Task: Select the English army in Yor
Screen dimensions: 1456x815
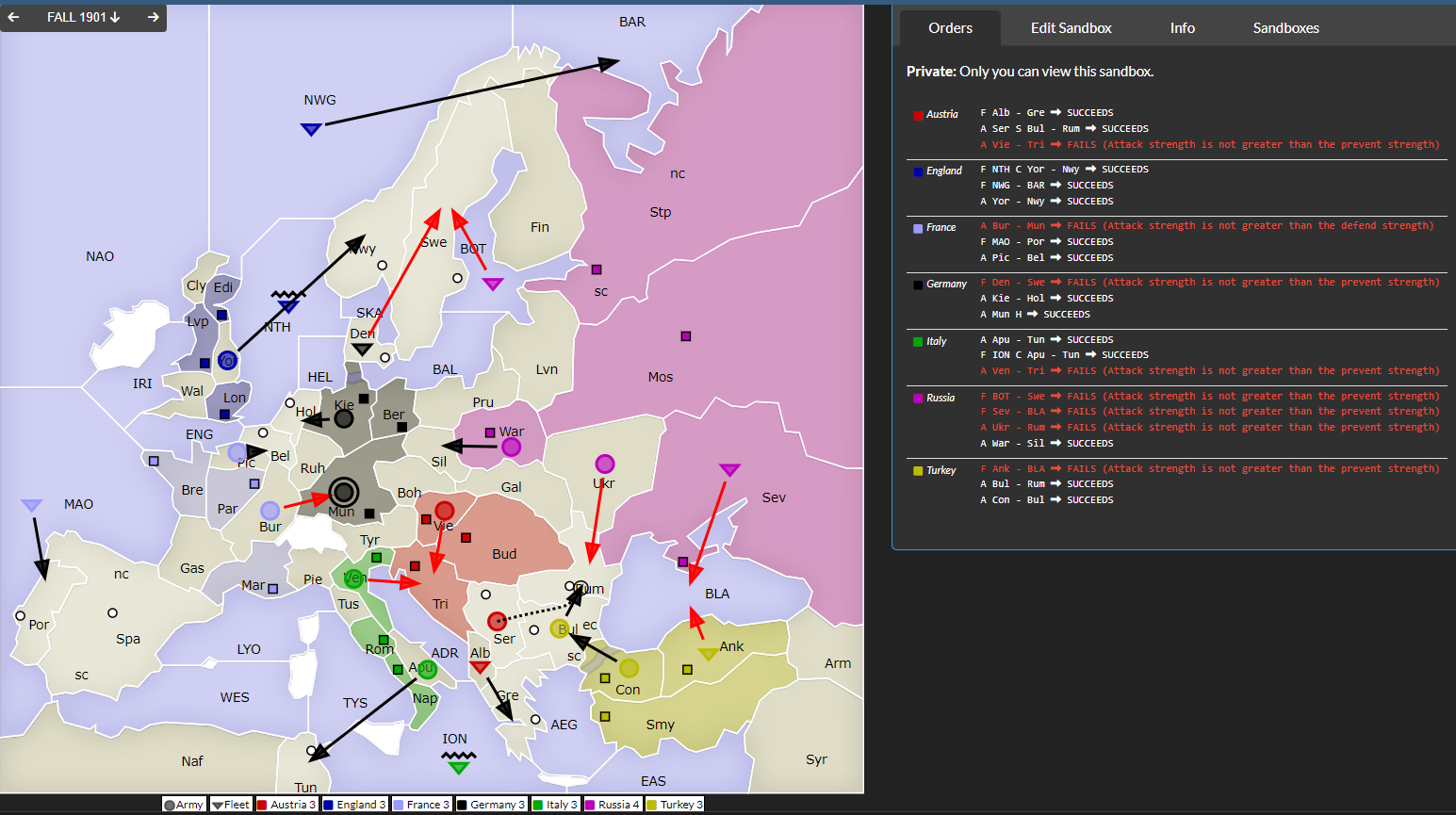Action: [x=227, y=361]
